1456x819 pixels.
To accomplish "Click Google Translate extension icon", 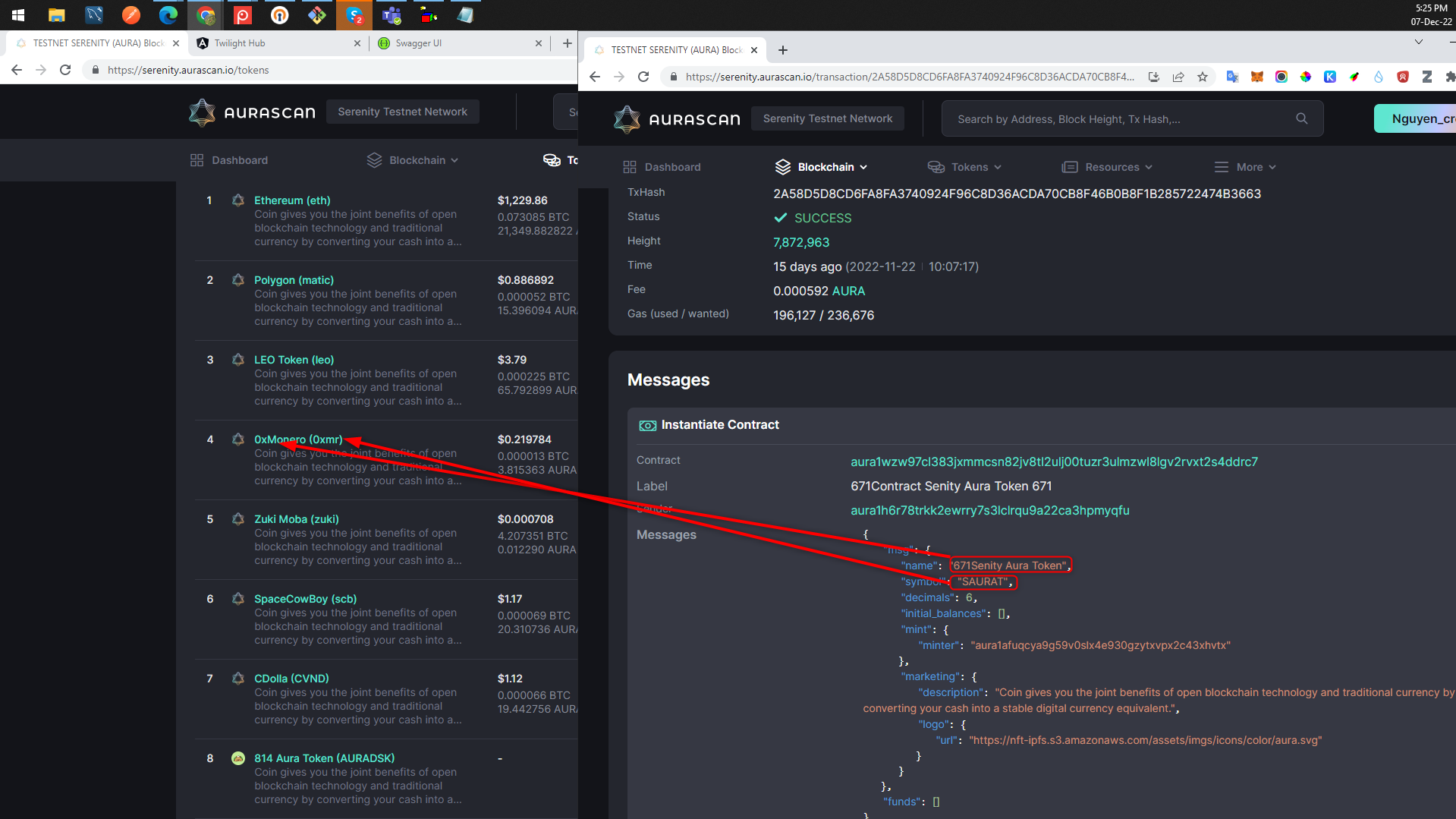I will (1232, 77).
